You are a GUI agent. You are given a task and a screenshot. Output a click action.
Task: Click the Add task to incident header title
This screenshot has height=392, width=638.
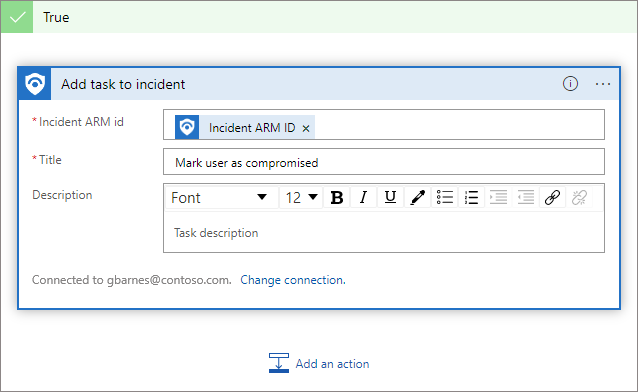click(x=123, y=84)
